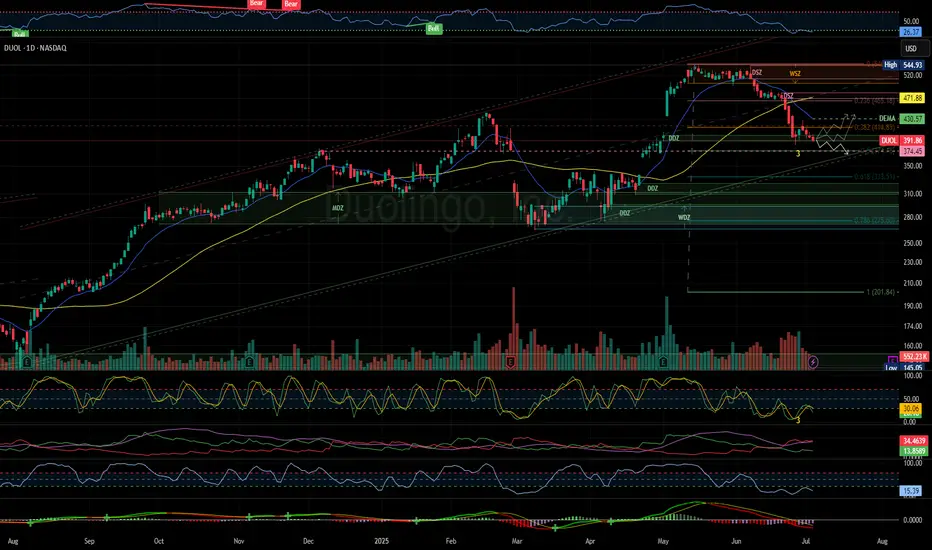Image resolution: width=932 pixels, height=550 pixels.
Task: Click the MDZ zone label
Action: click(x=338, y=208)
